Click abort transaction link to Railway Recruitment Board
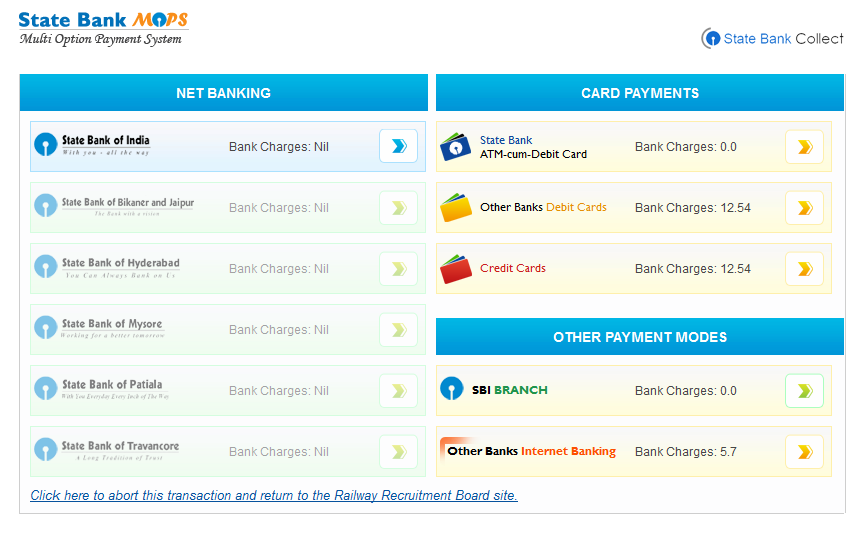This screenshot has height=534, width=866. click(x=274, y=496)
